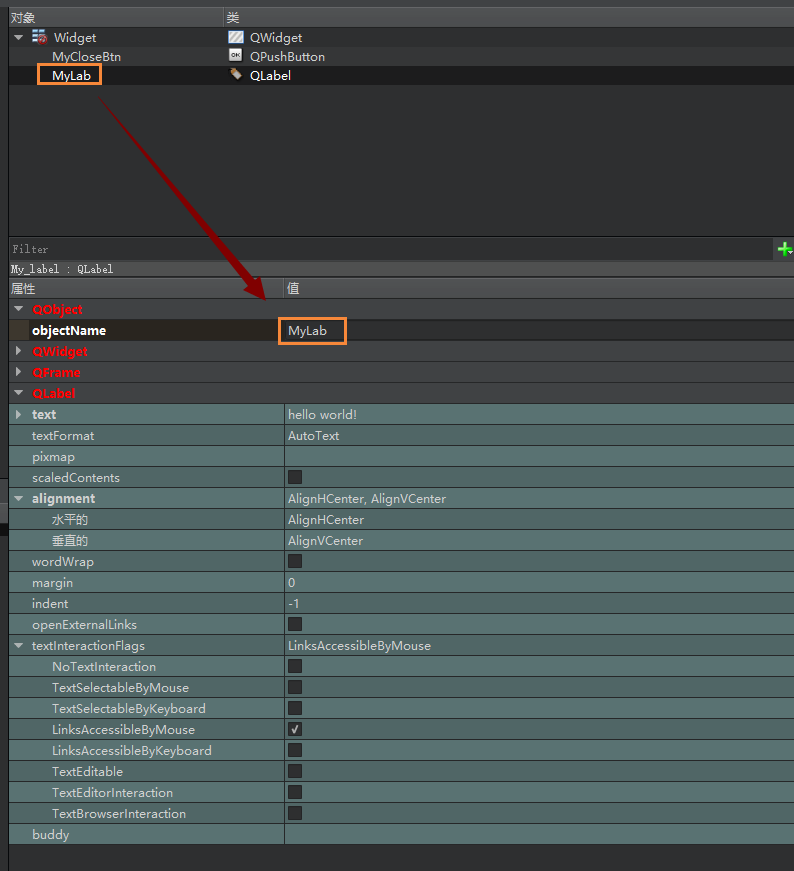Collapse the Widget tree node
Viewport: 794px width, 871px height.
click(19, 37)
